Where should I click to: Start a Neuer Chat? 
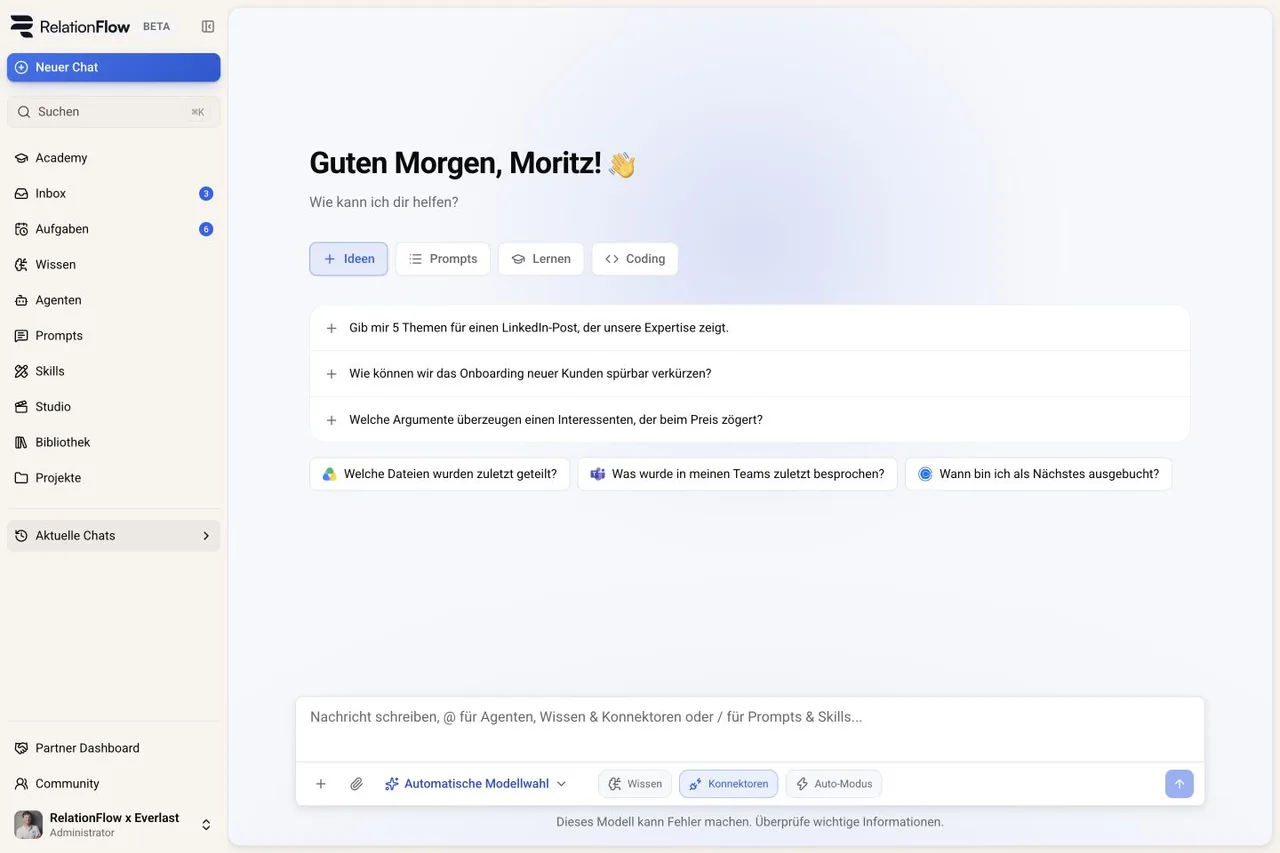pyautogui.click(x=114, y=67)
